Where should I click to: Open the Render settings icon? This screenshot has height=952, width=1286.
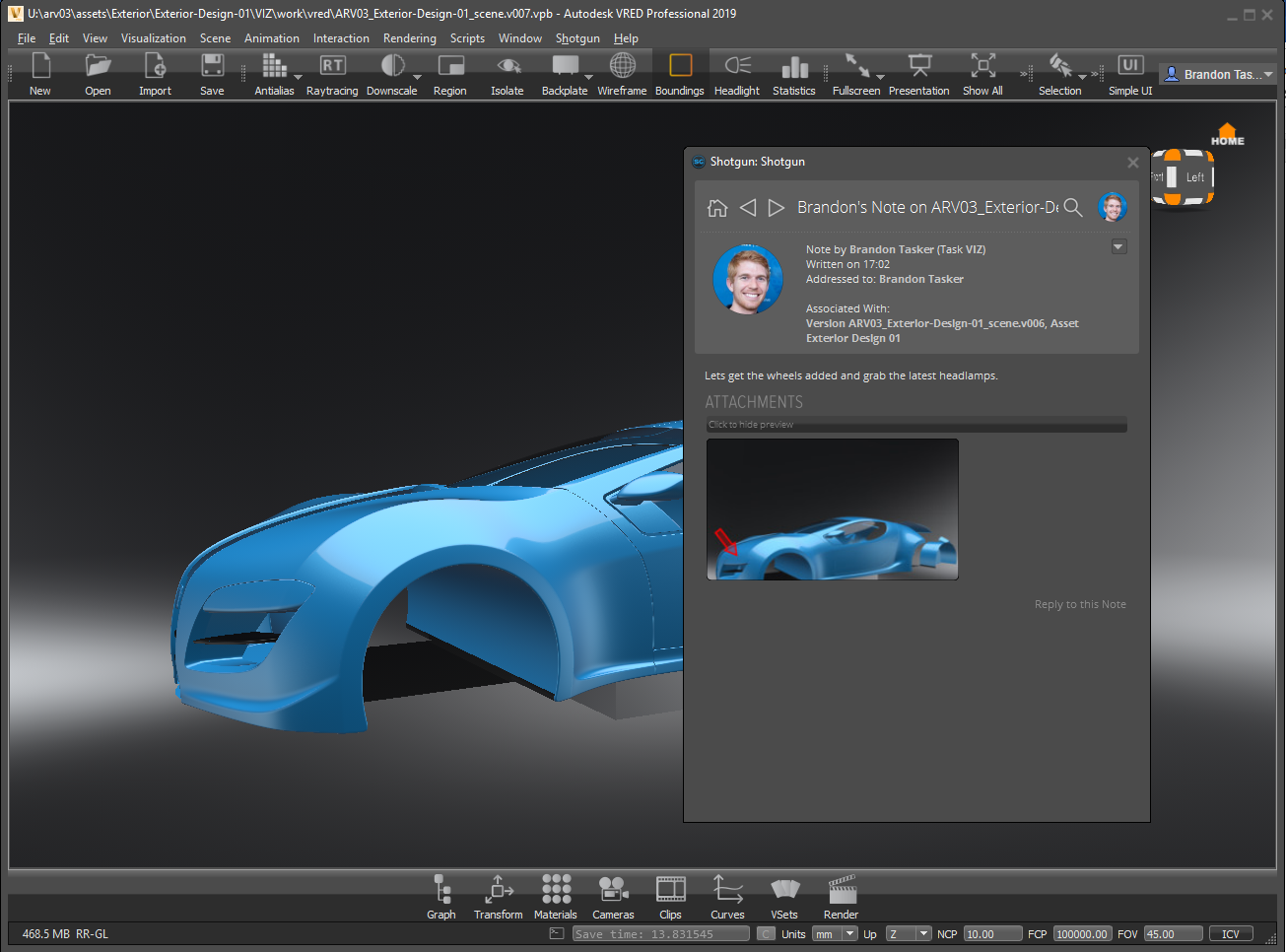click(842, 897)
